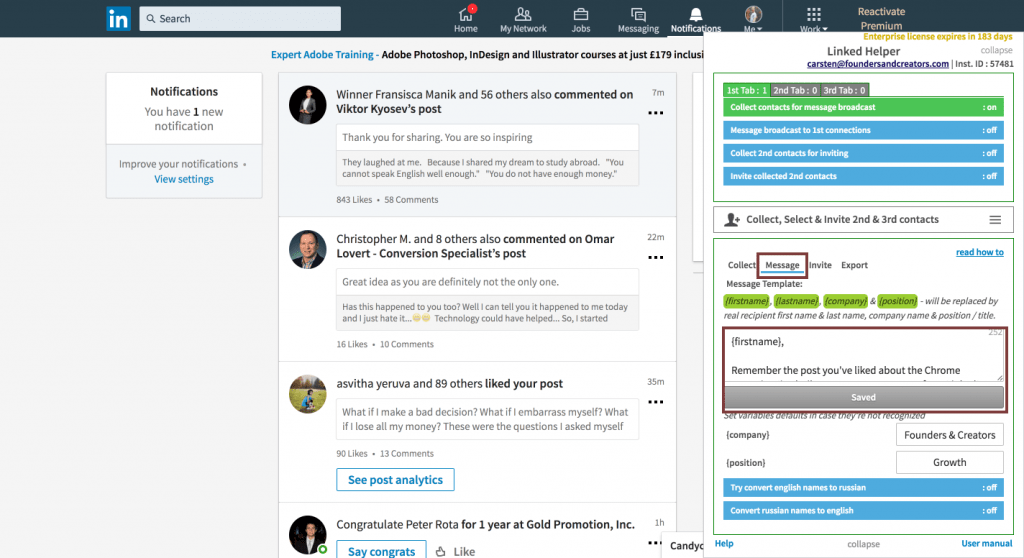Toggle Collect 2nd contacts for inviting

click(863, 153)
